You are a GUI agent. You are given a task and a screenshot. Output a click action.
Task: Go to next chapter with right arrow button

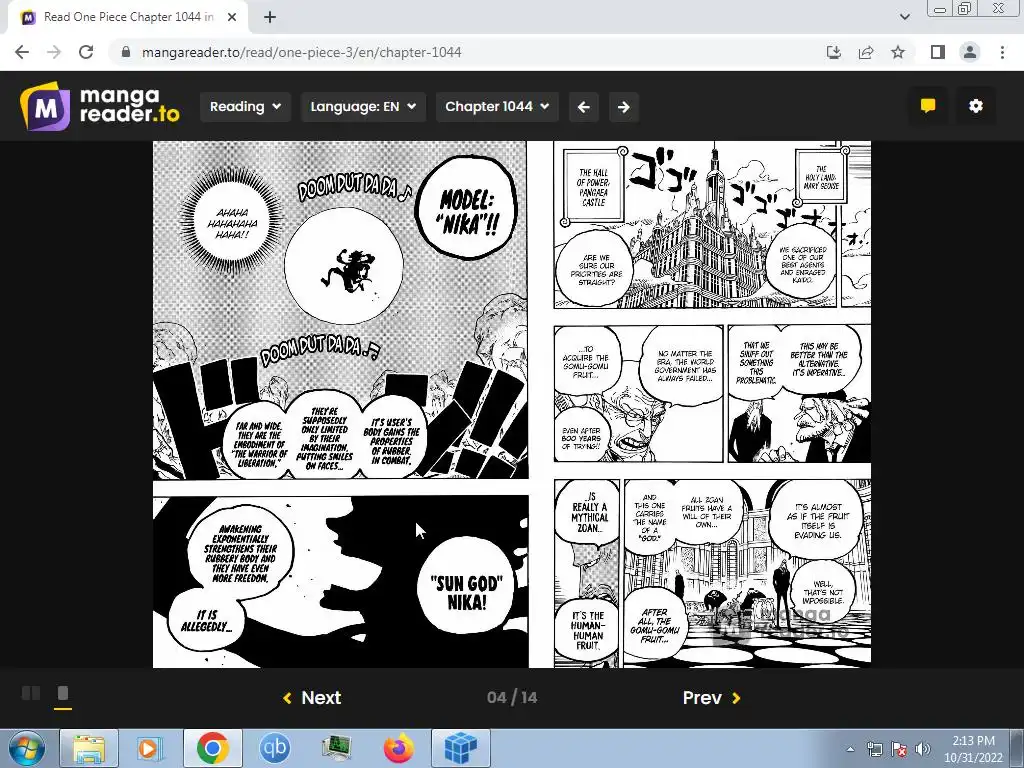(624, 106)
